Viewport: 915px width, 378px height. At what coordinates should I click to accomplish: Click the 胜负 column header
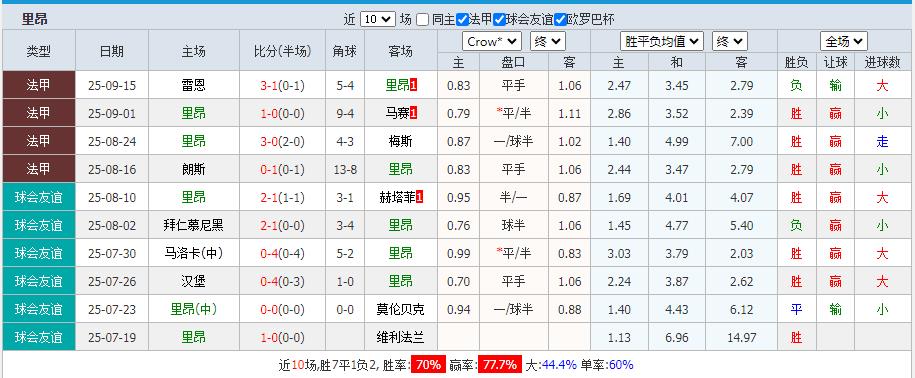coord(797,62)
